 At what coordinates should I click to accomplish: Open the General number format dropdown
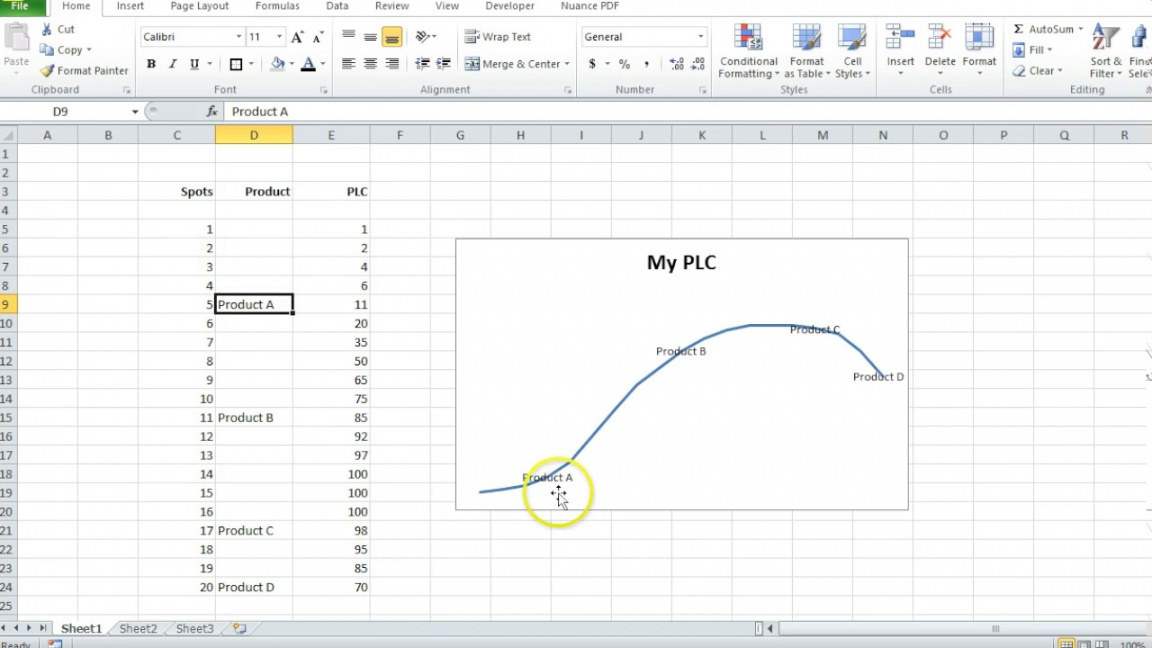tap(700, 37)
